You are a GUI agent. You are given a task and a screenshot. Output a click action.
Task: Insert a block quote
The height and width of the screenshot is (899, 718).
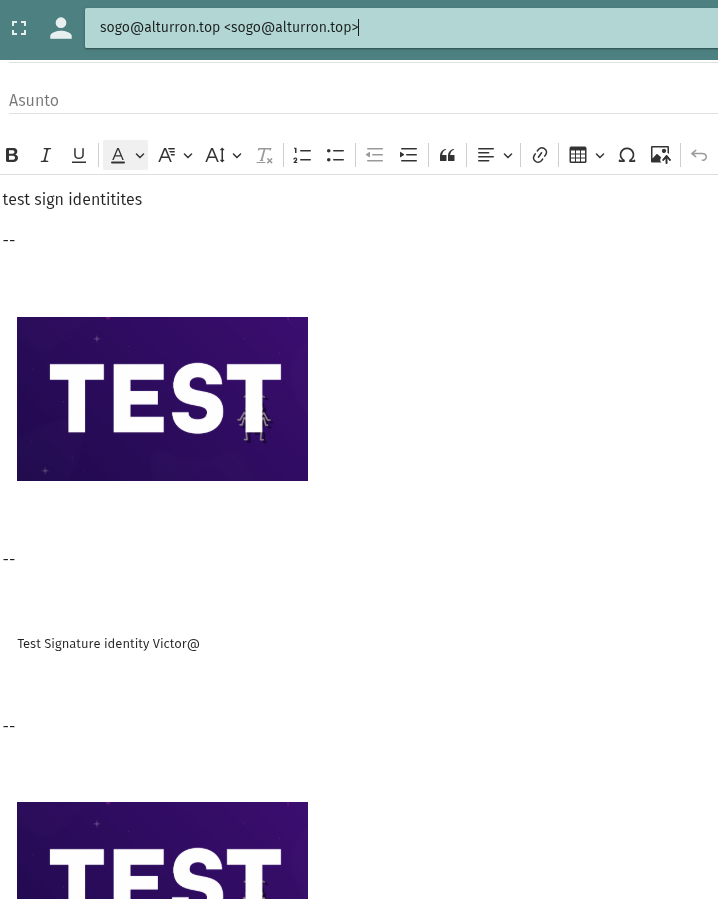click(x=447, y=155)
